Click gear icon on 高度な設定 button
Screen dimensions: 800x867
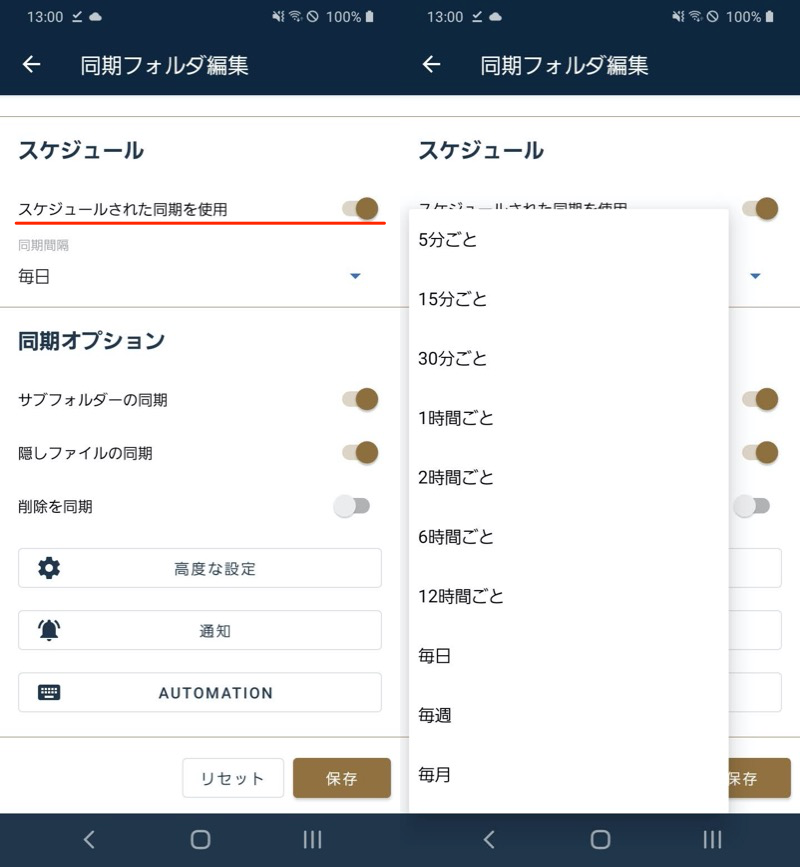click(x=49, y=568)
